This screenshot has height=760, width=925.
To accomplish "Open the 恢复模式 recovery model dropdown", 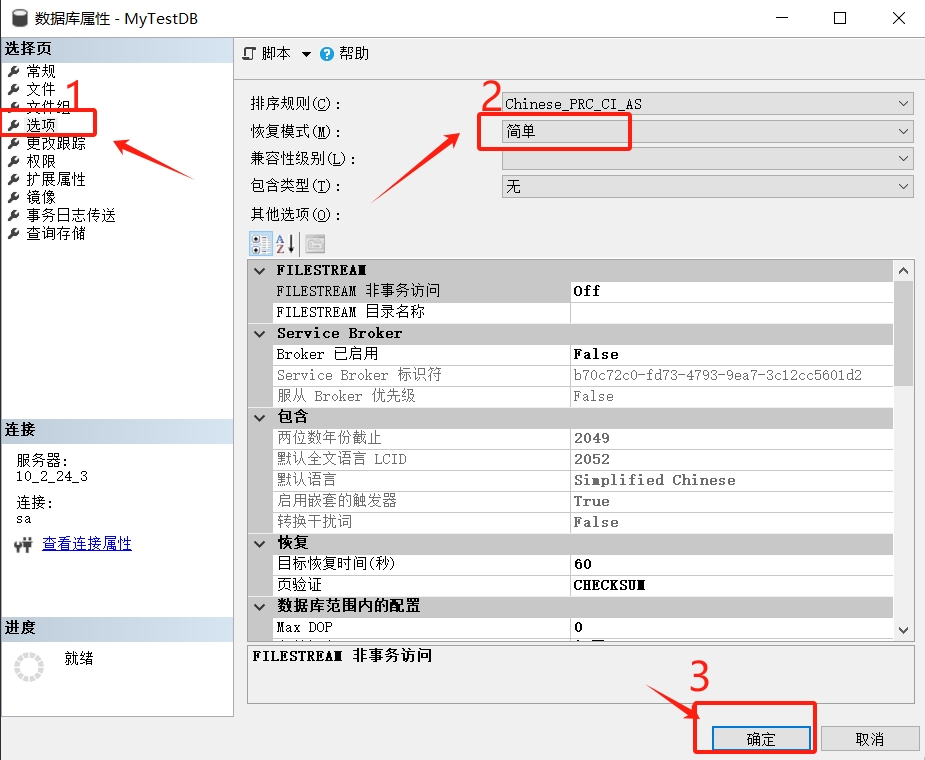I will coord(903,131).
